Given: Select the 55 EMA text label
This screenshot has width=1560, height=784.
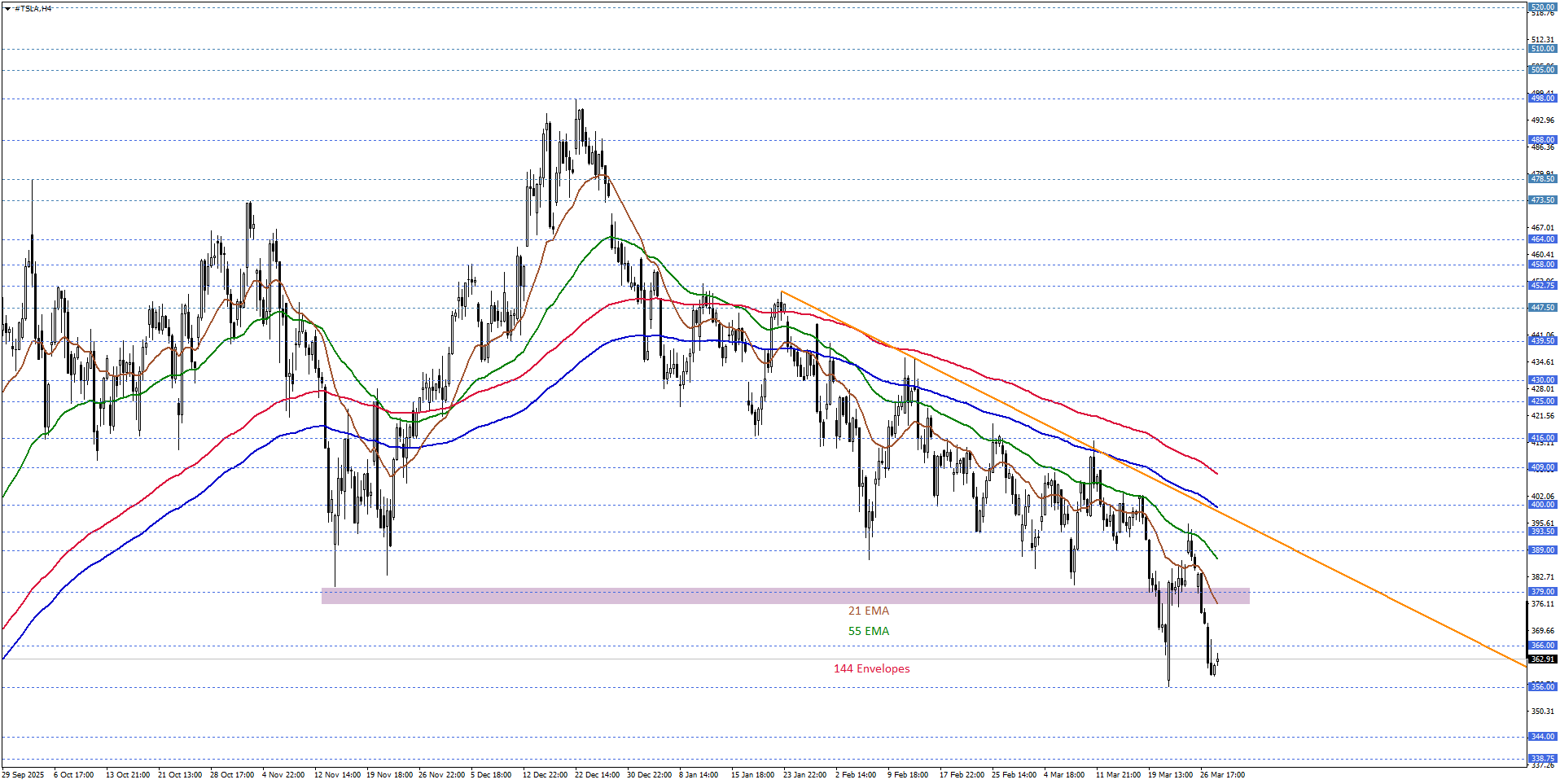Looking at the screenshot, I should 868,631.
